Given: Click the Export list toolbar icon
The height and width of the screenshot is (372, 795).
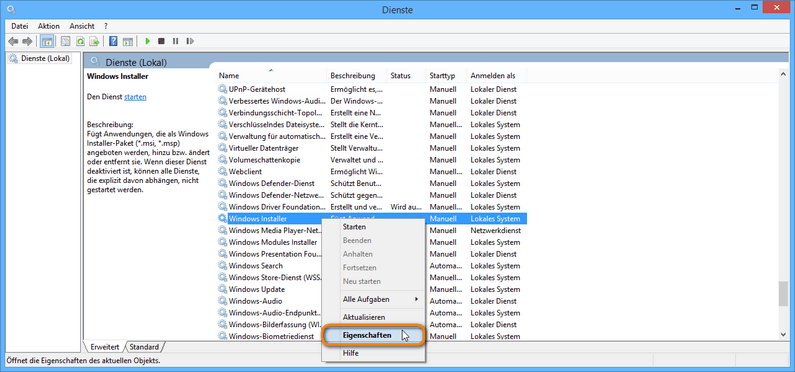Looking at the screenshot, I should click(x=94, y=41).
